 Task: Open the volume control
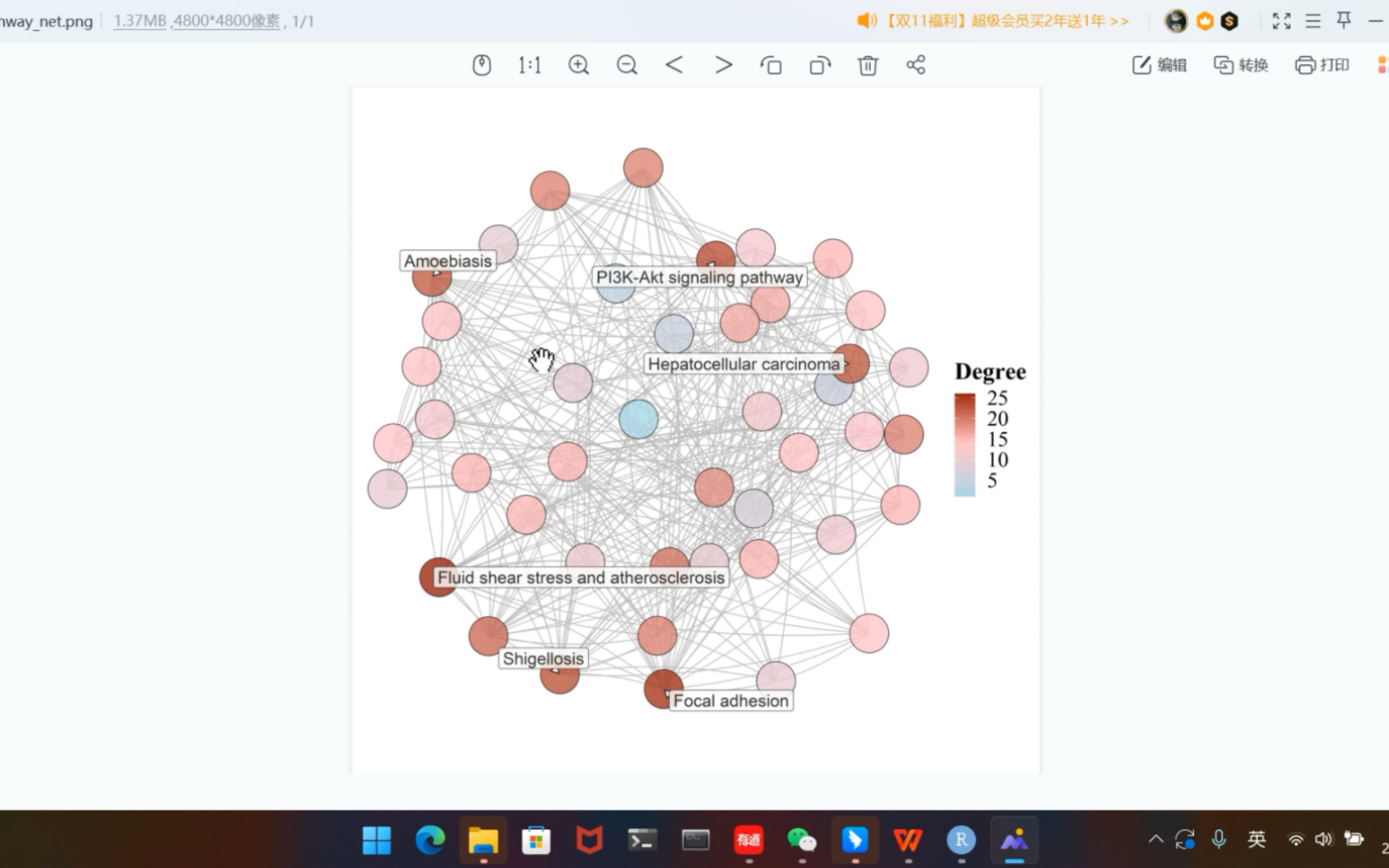(1323, 839)
